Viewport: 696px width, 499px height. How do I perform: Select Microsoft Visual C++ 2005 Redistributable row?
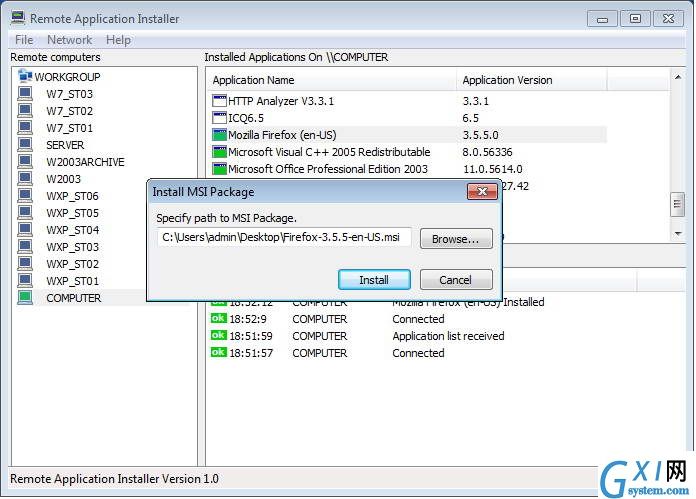coord(408,152)
